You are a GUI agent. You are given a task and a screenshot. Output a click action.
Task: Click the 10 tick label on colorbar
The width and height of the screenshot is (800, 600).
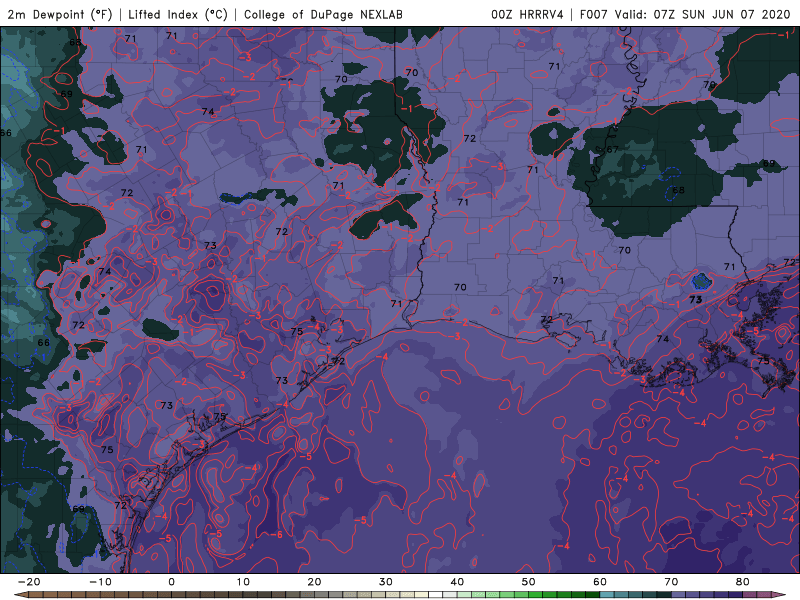click(243, 582)
